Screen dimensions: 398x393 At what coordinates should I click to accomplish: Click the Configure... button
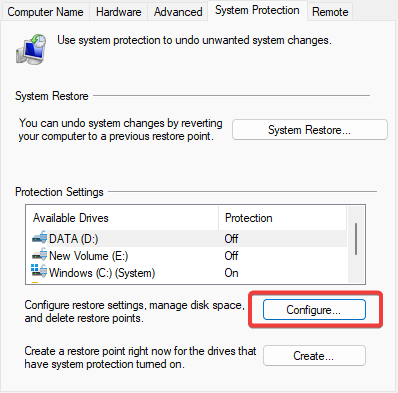(314, 310)
